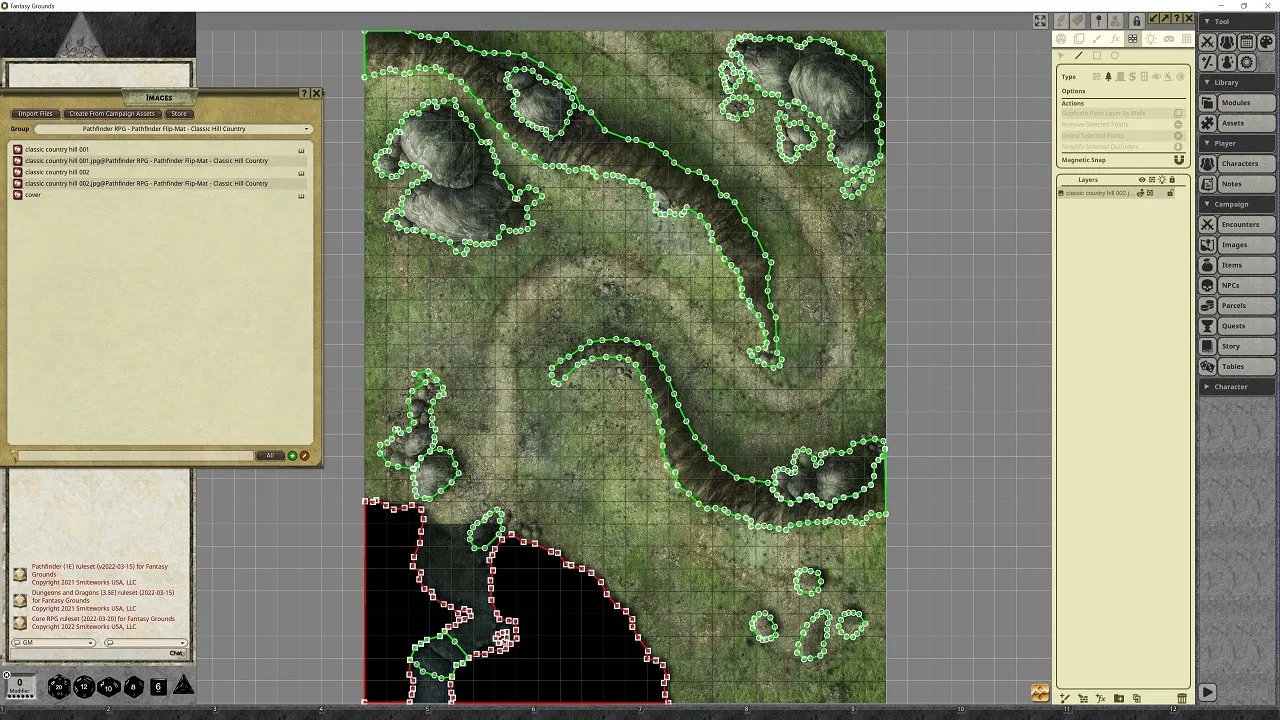Select the pointer selection tool
The image size is (1280, 720).
coord(1061,55)
